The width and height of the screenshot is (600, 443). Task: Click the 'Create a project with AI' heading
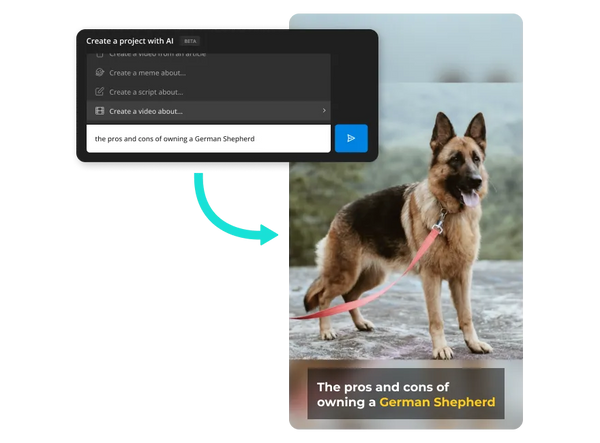129,41
